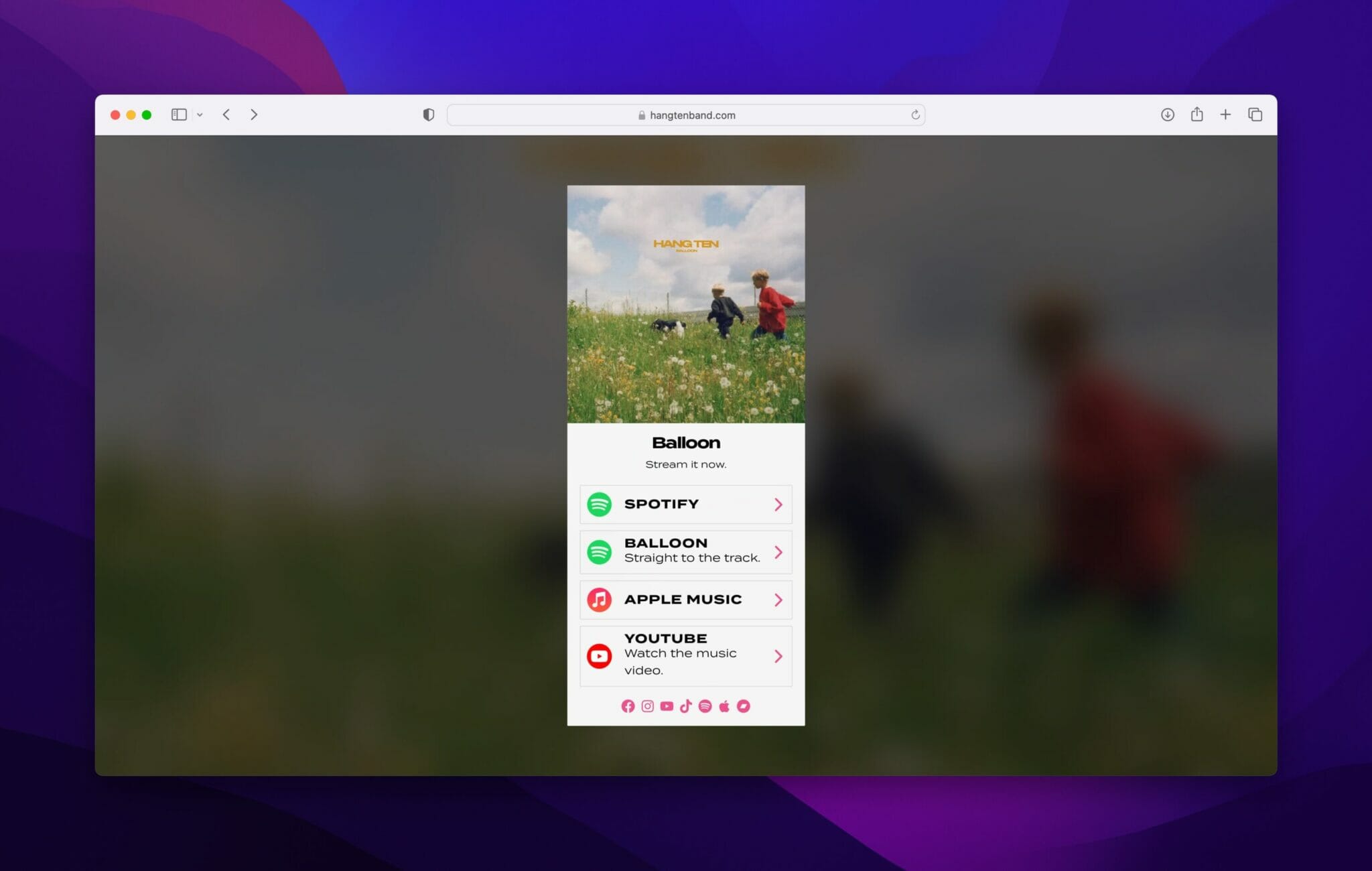Screen dimensions: 1372x871
Task: Open Safari downloads icon
Action: 1168,115
